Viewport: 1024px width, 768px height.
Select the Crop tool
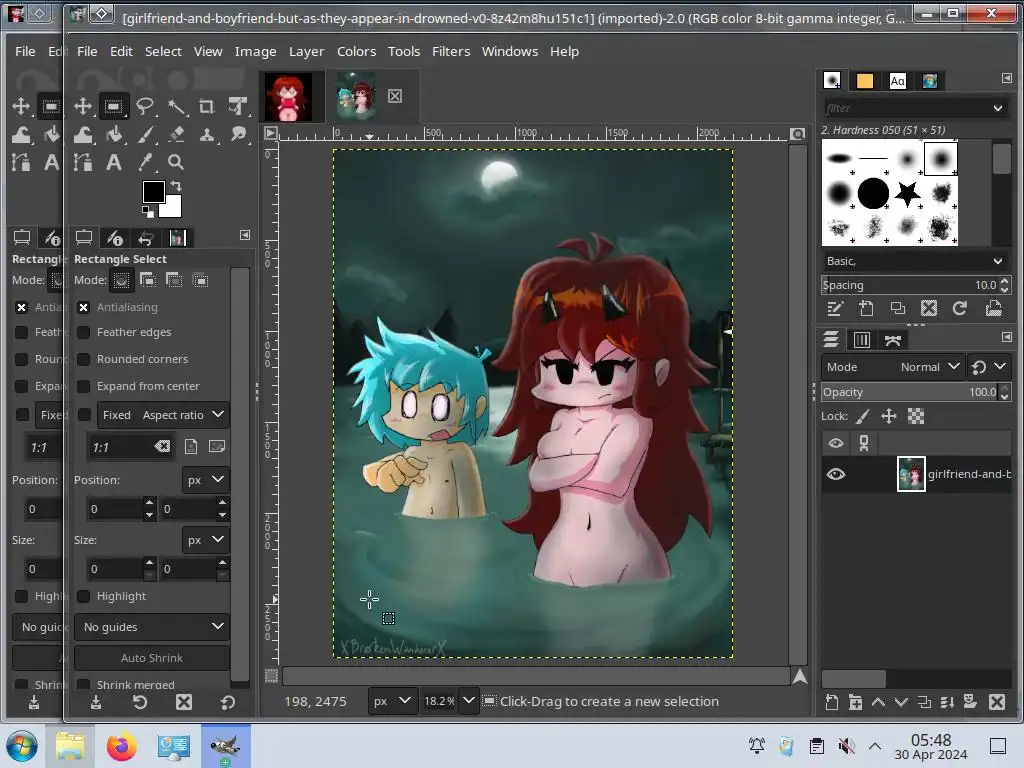pos(206,106)
